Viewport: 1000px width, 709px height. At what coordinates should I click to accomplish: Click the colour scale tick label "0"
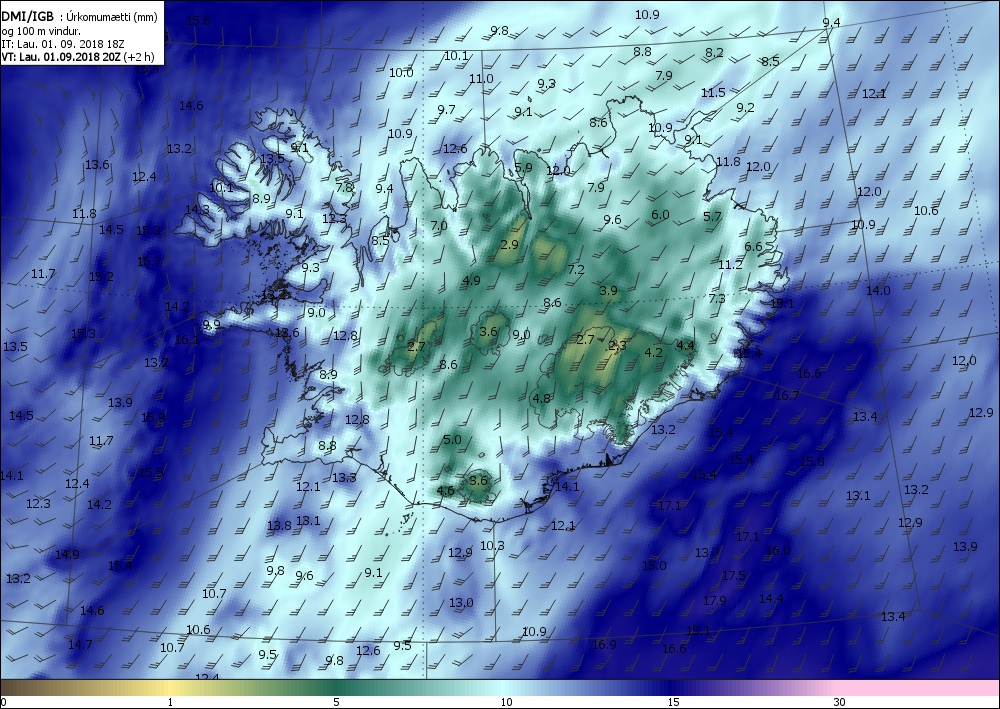pyautogui.click(x=4, y=702)
